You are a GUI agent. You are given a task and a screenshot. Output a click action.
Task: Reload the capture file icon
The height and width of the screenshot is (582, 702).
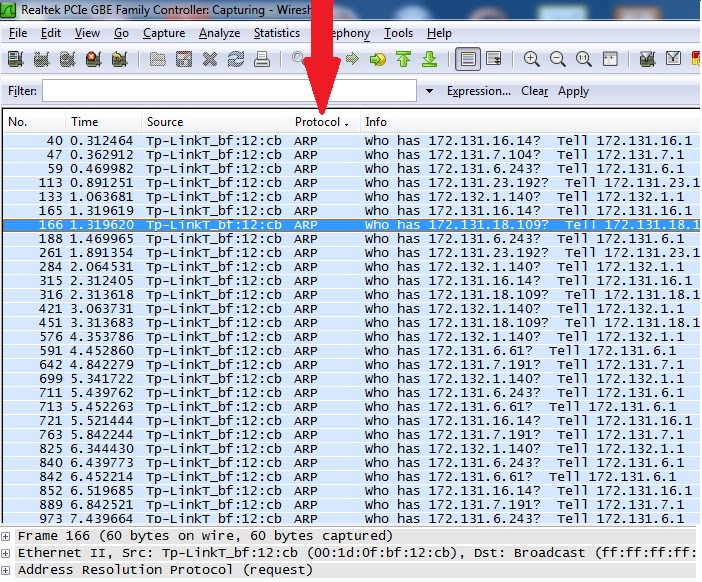[235, 59]
